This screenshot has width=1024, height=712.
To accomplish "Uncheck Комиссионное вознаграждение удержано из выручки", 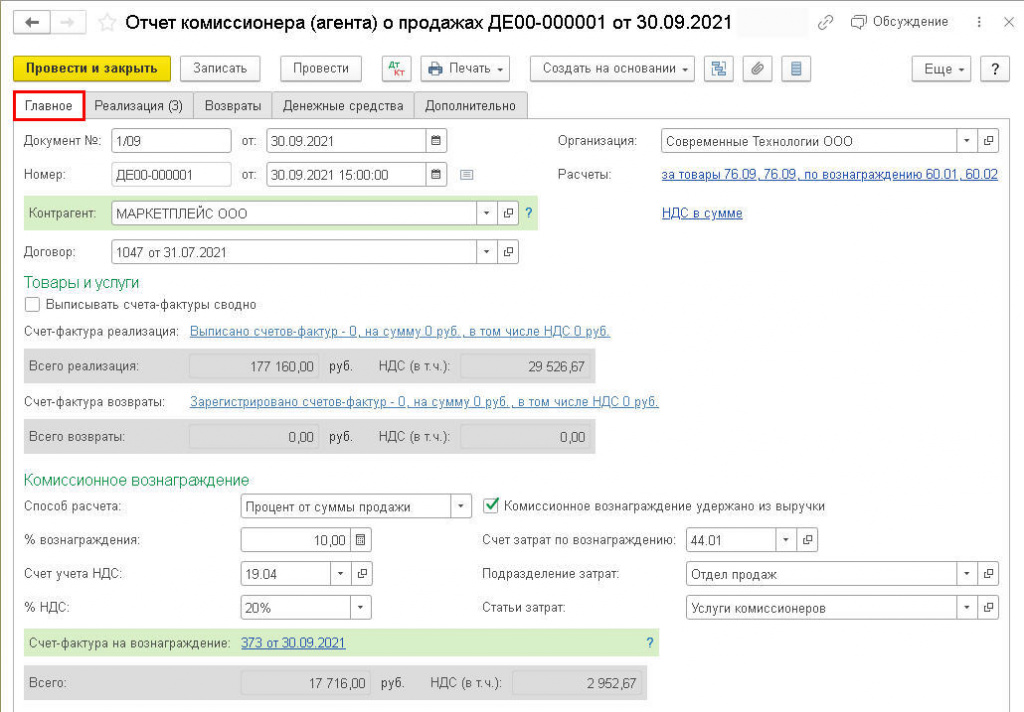I will point(491,506).
